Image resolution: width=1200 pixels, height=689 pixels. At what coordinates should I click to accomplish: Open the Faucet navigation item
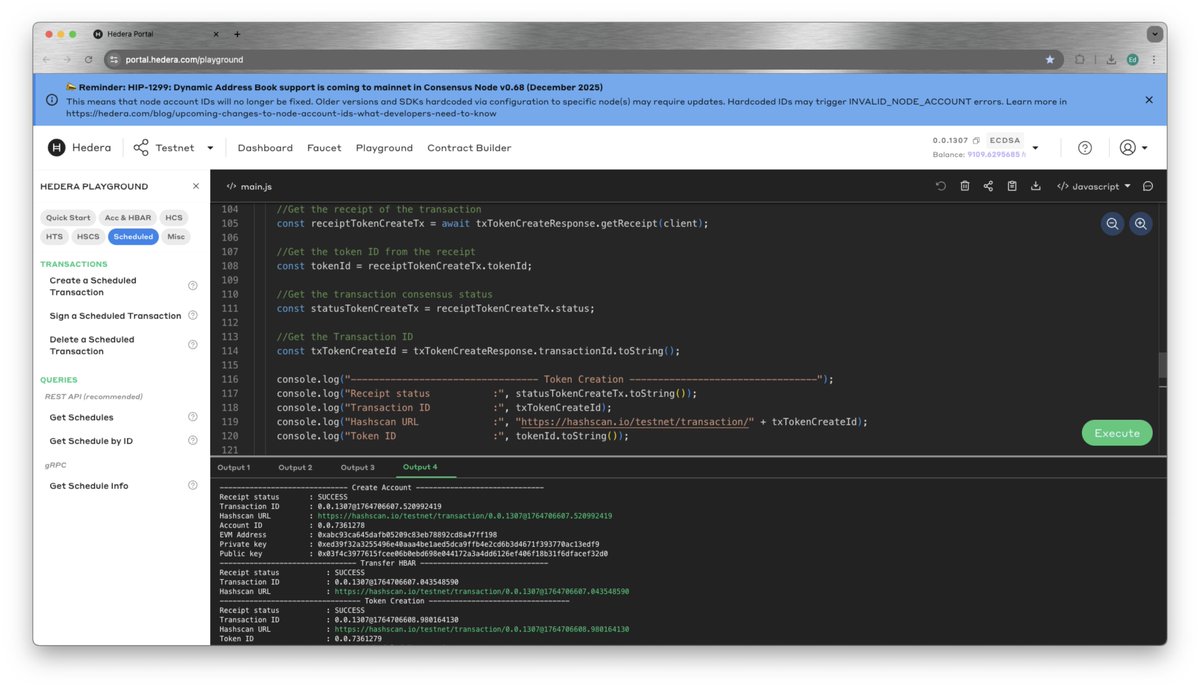324,148
